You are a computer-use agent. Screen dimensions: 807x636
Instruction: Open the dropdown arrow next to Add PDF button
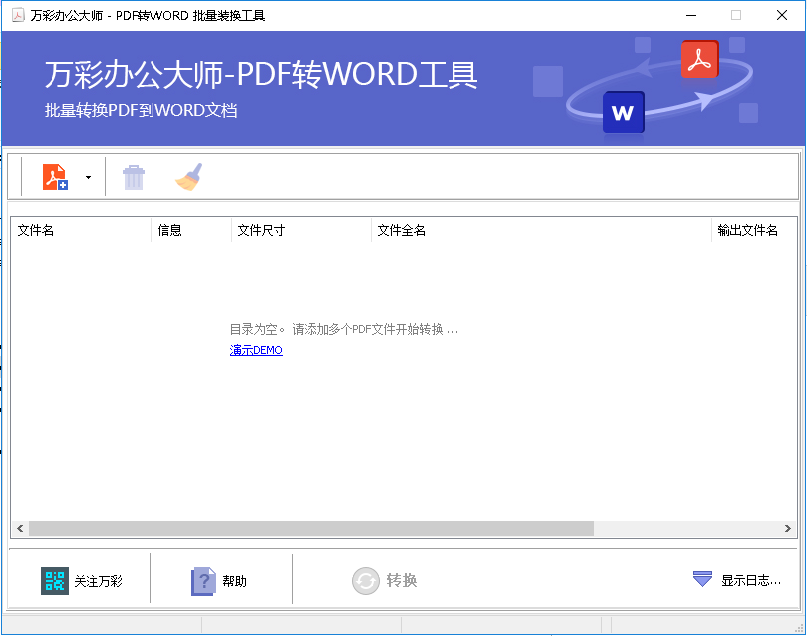[x=88, y=176]
